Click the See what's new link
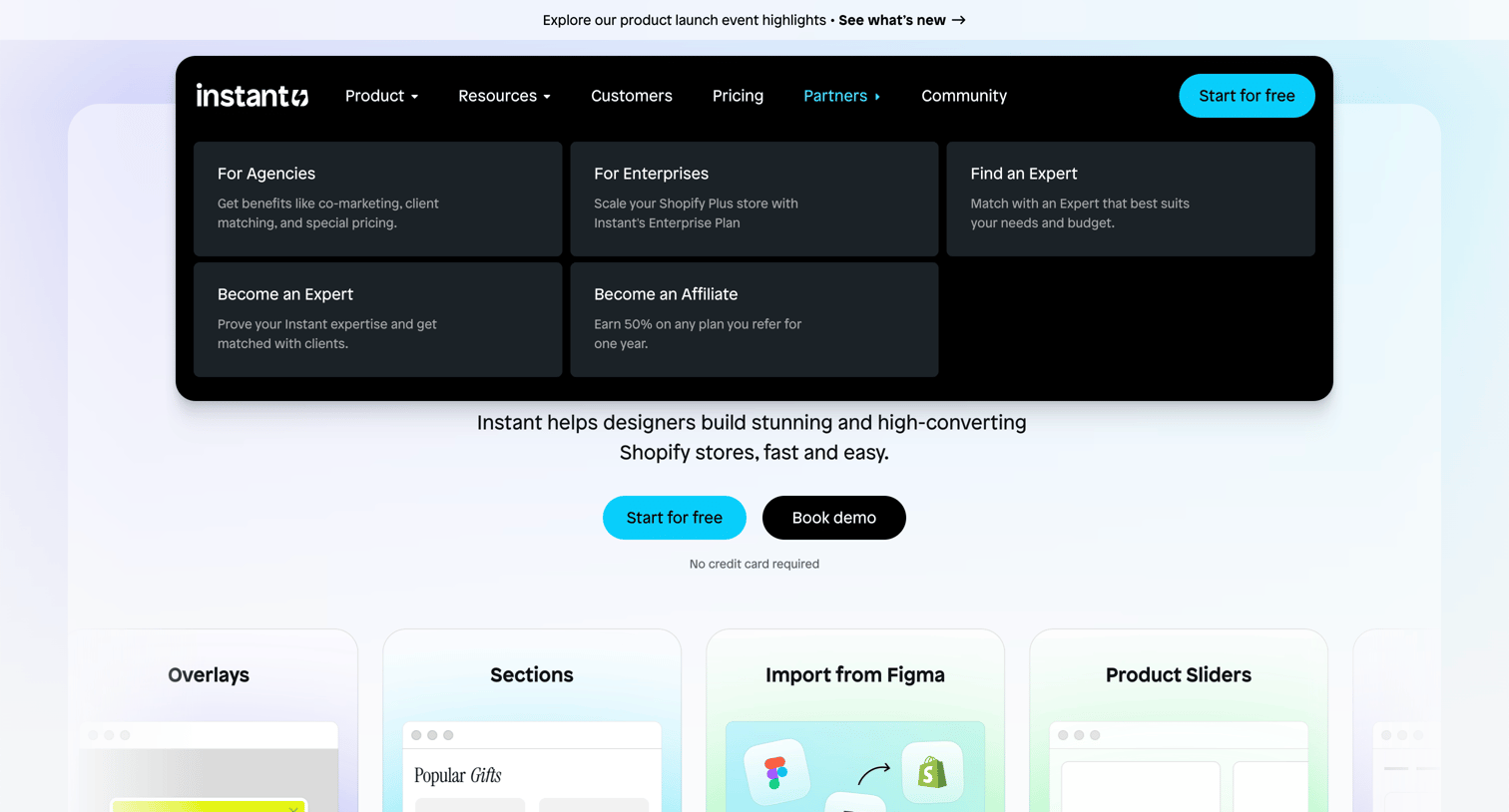Image resolution: width=1509 pixels, height=812 pixels. (892, 20)
